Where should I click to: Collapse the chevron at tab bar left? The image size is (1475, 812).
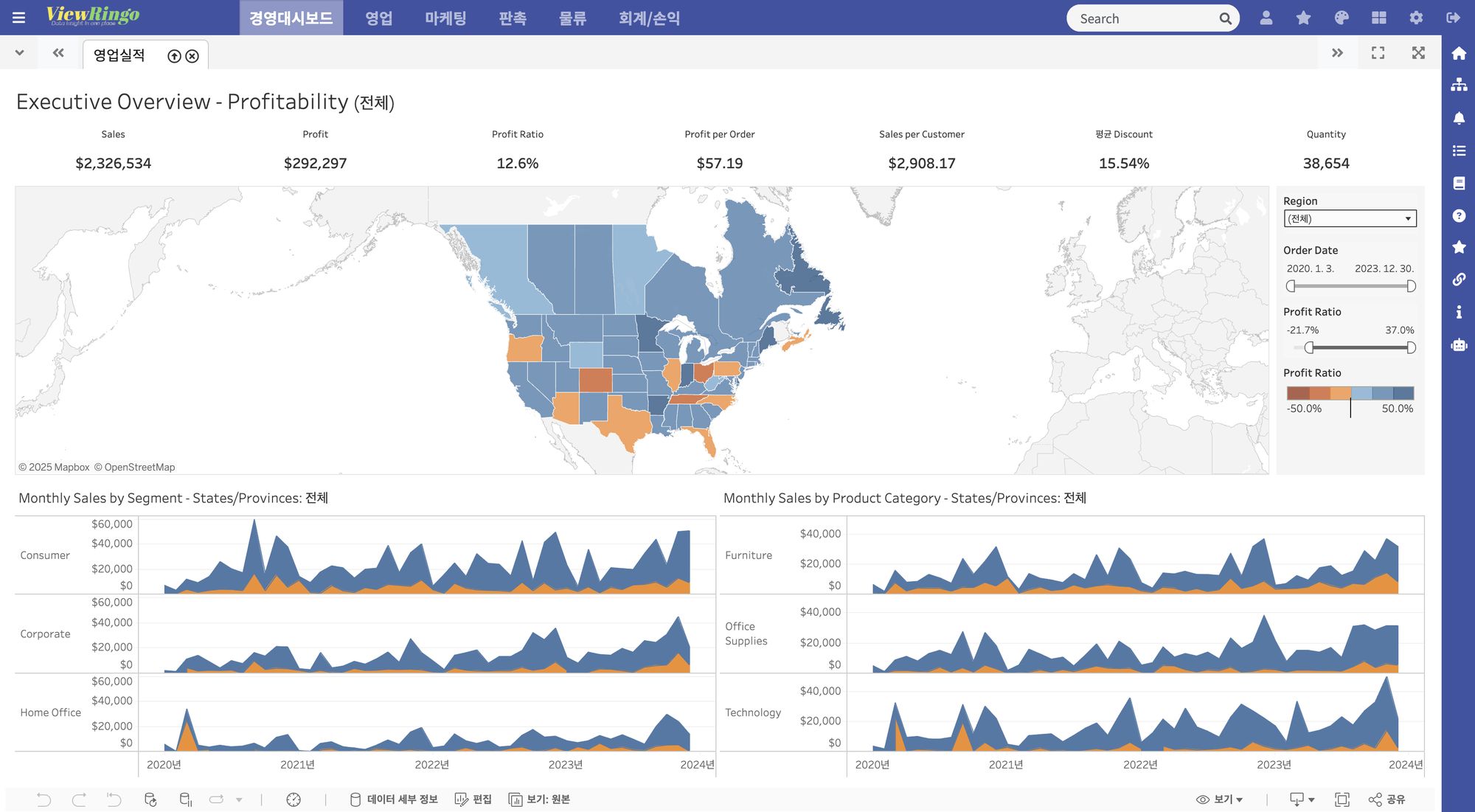pos(20,53)
